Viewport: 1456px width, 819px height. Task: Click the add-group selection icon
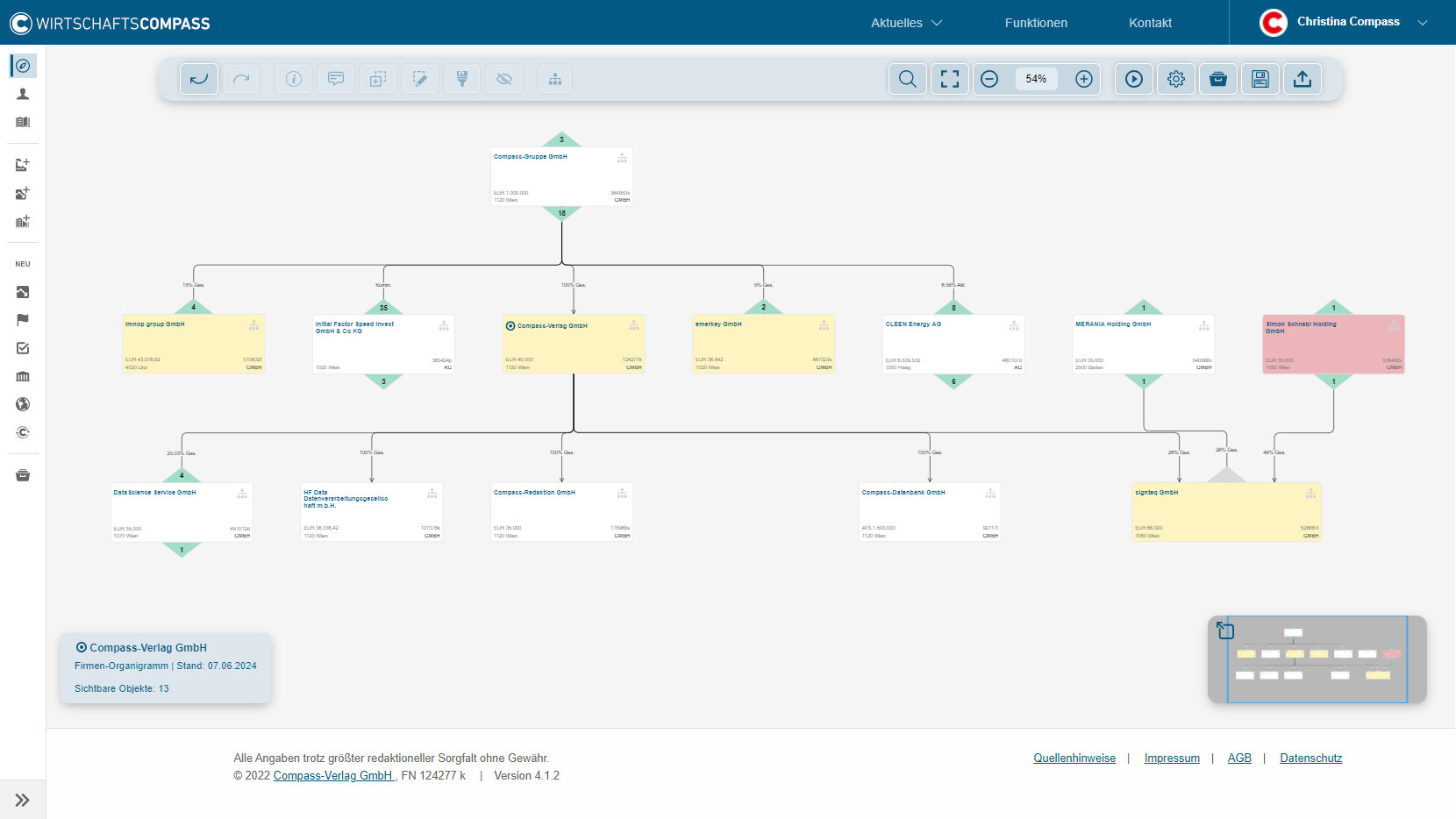pos(378,79)
